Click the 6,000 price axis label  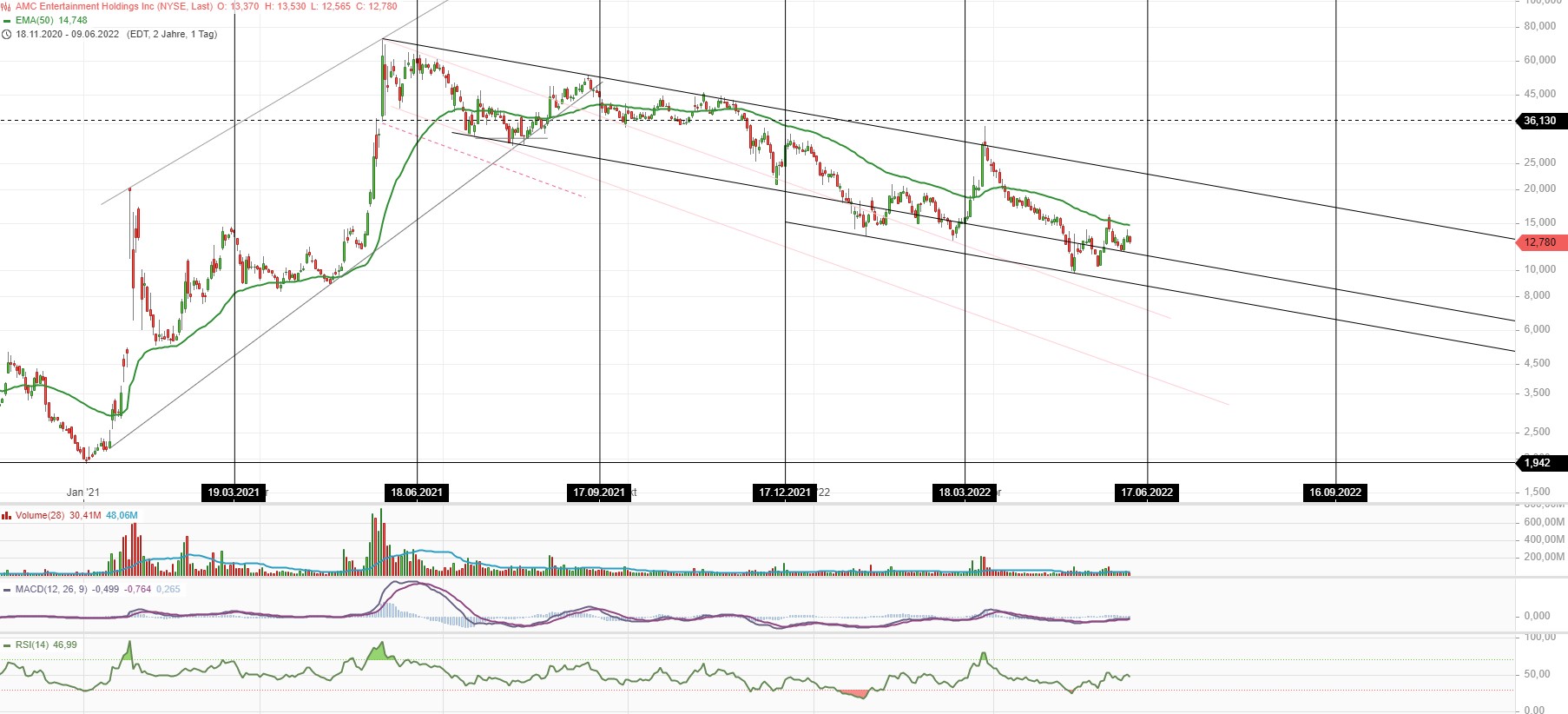click(x=1538, y=329)
